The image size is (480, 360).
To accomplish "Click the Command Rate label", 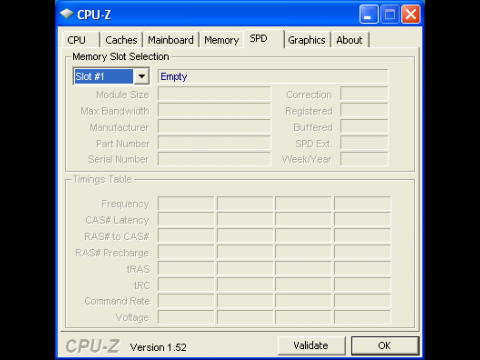I will coord(117,301).
